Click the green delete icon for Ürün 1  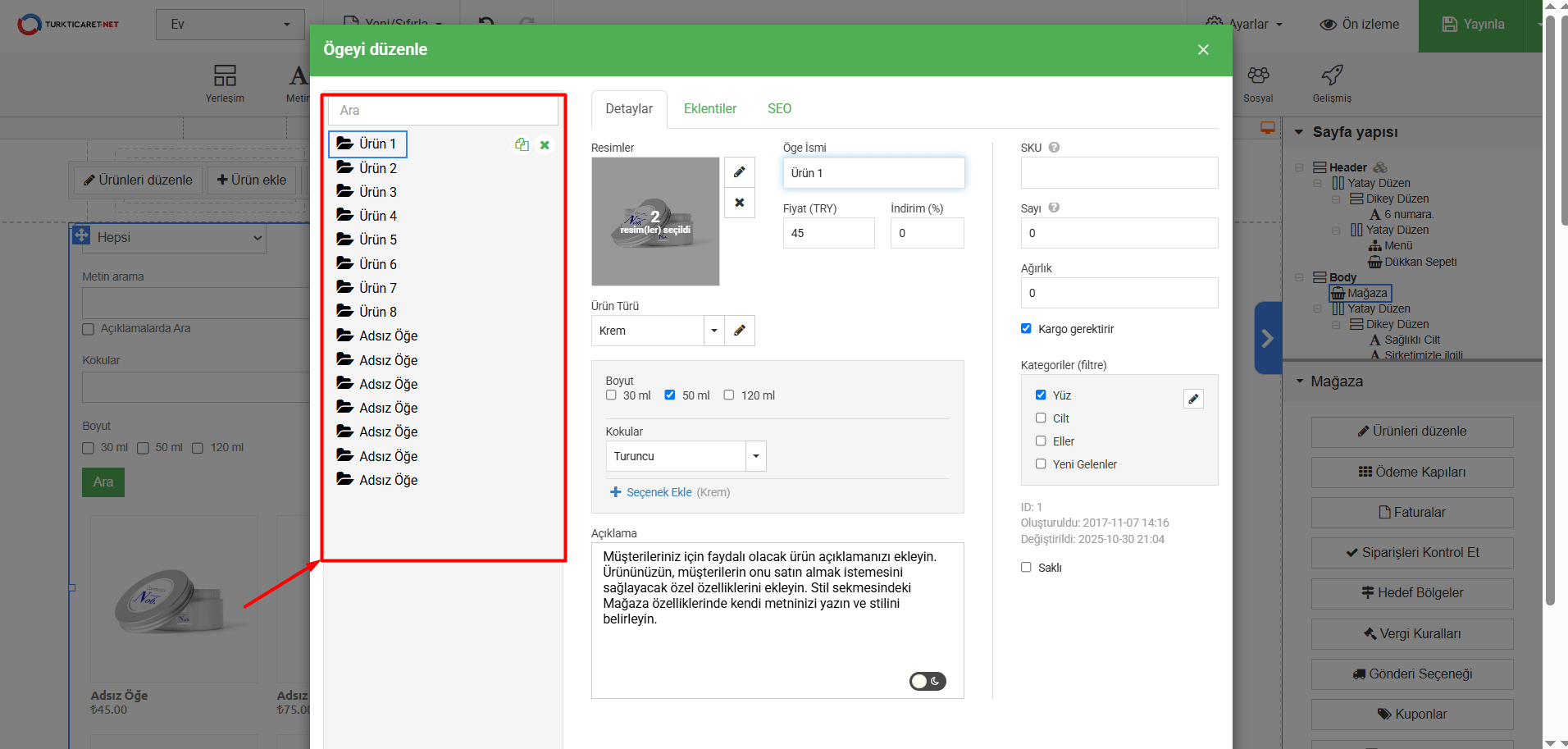click(x=545, y=145)
